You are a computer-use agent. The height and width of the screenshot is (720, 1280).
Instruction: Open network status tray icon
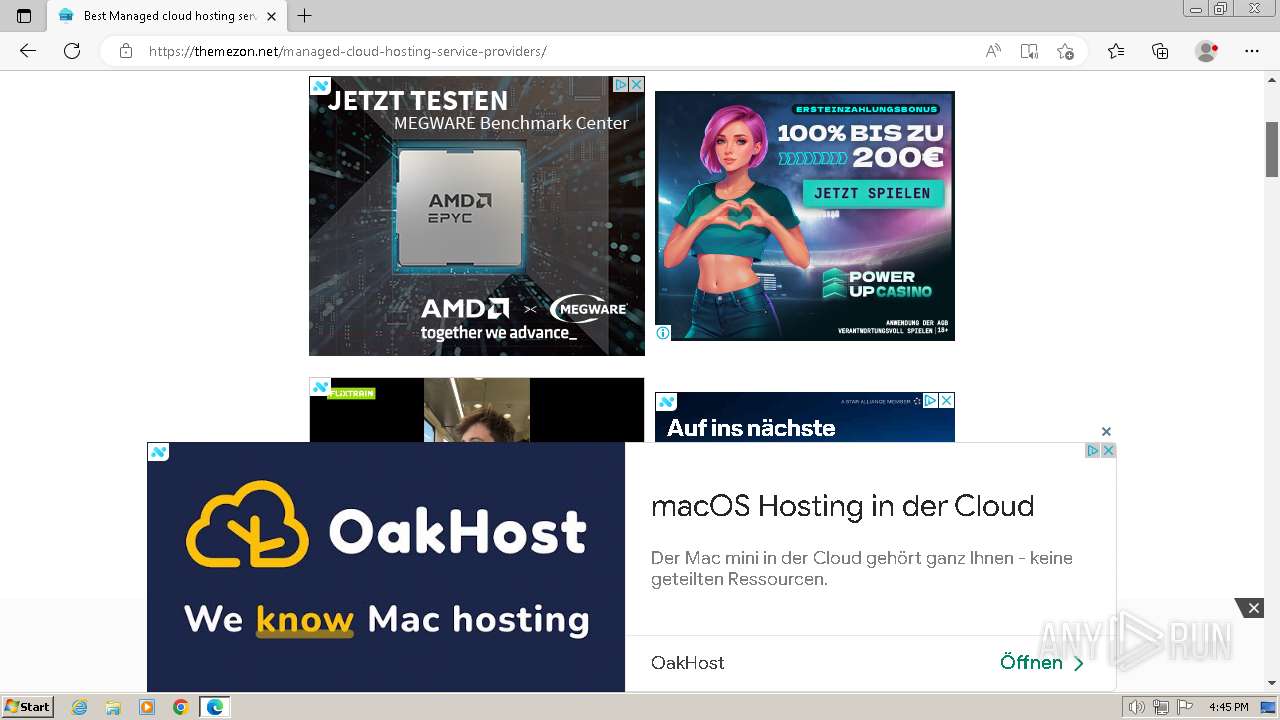[x=1160, y=707]
